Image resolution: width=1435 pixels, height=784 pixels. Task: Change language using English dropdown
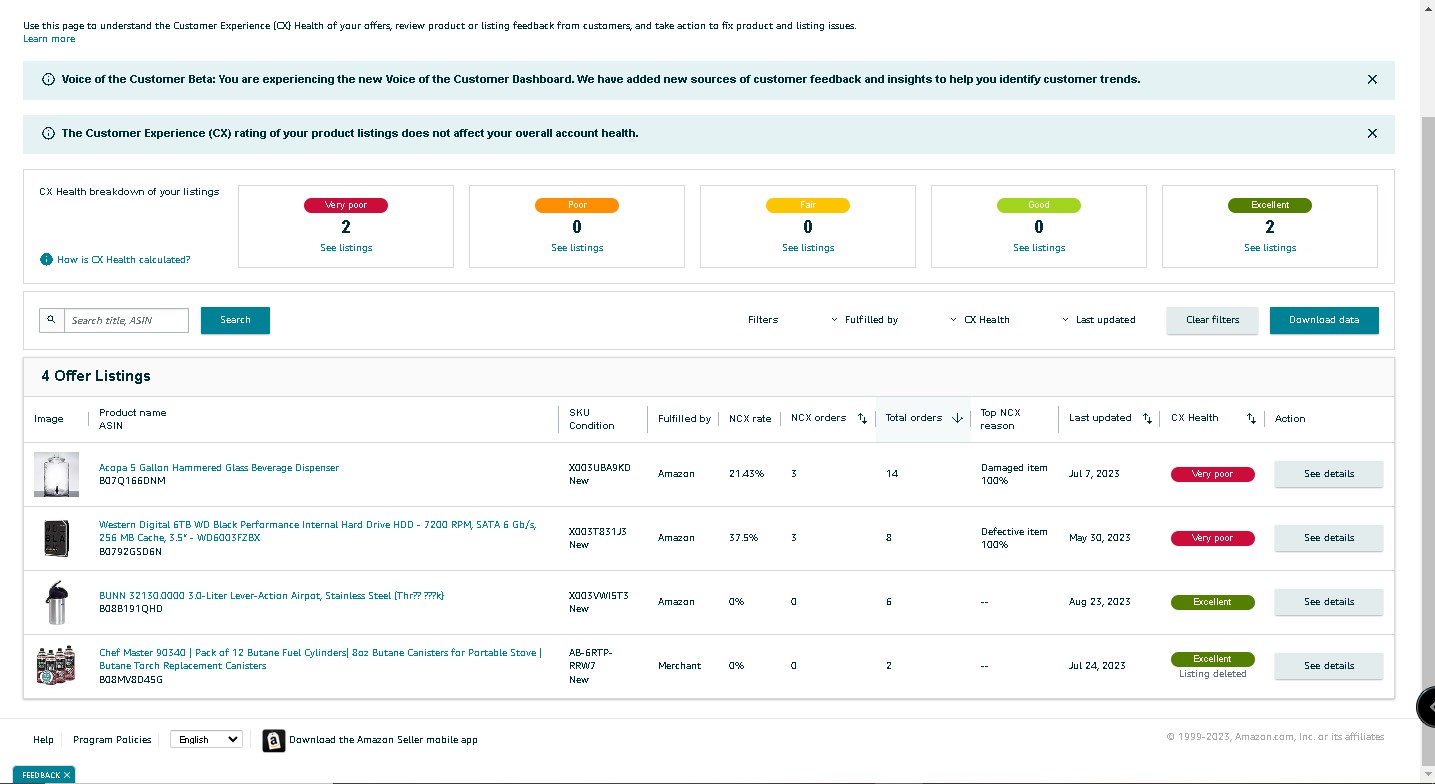[206, 740]
